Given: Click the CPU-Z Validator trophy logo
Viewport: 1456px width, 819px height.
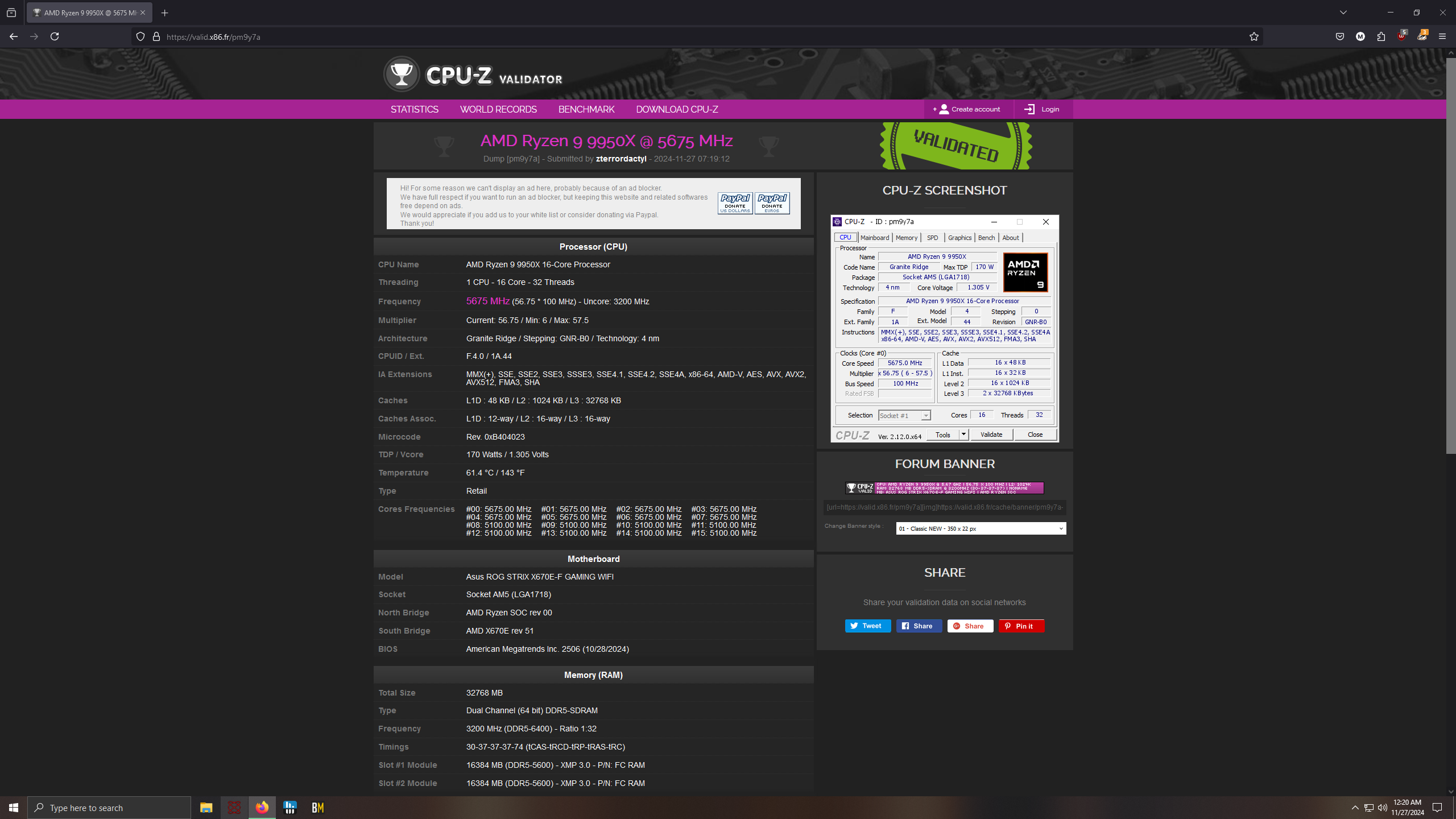Looking at the screenshot, I should click(402, 74).
